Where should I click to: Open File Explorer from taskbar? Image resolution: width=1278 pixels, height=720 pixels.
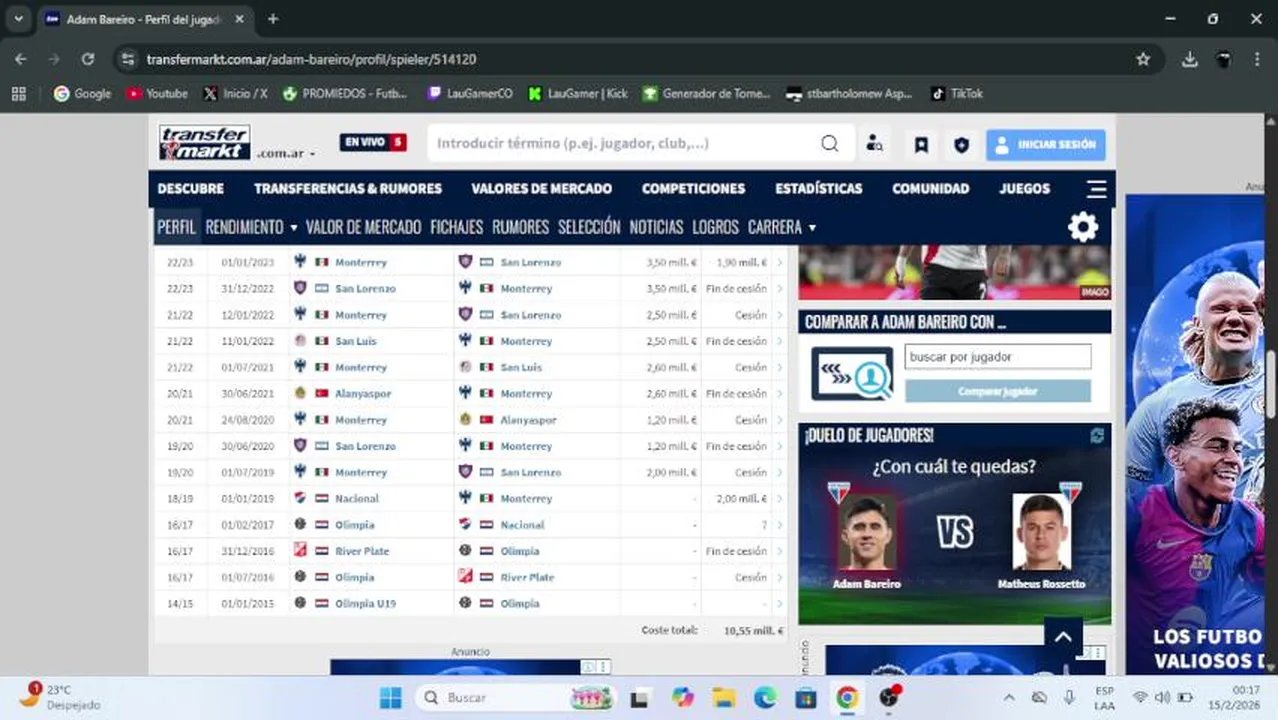[x=724, y=697]
